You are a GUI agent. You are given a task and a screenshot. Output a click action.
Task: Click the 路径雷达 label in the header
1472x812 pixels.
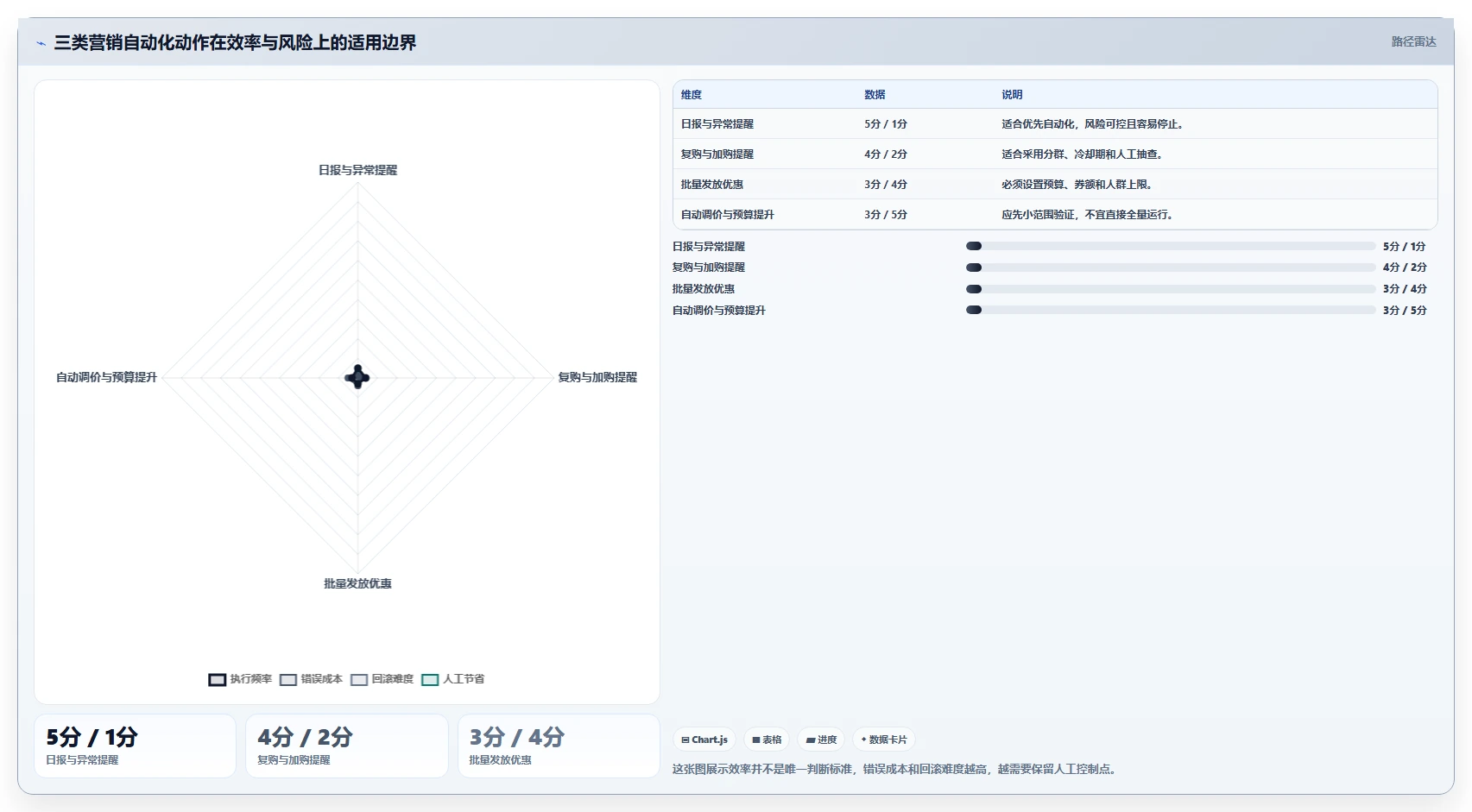pyautogui.click(x=1413, y=41)
